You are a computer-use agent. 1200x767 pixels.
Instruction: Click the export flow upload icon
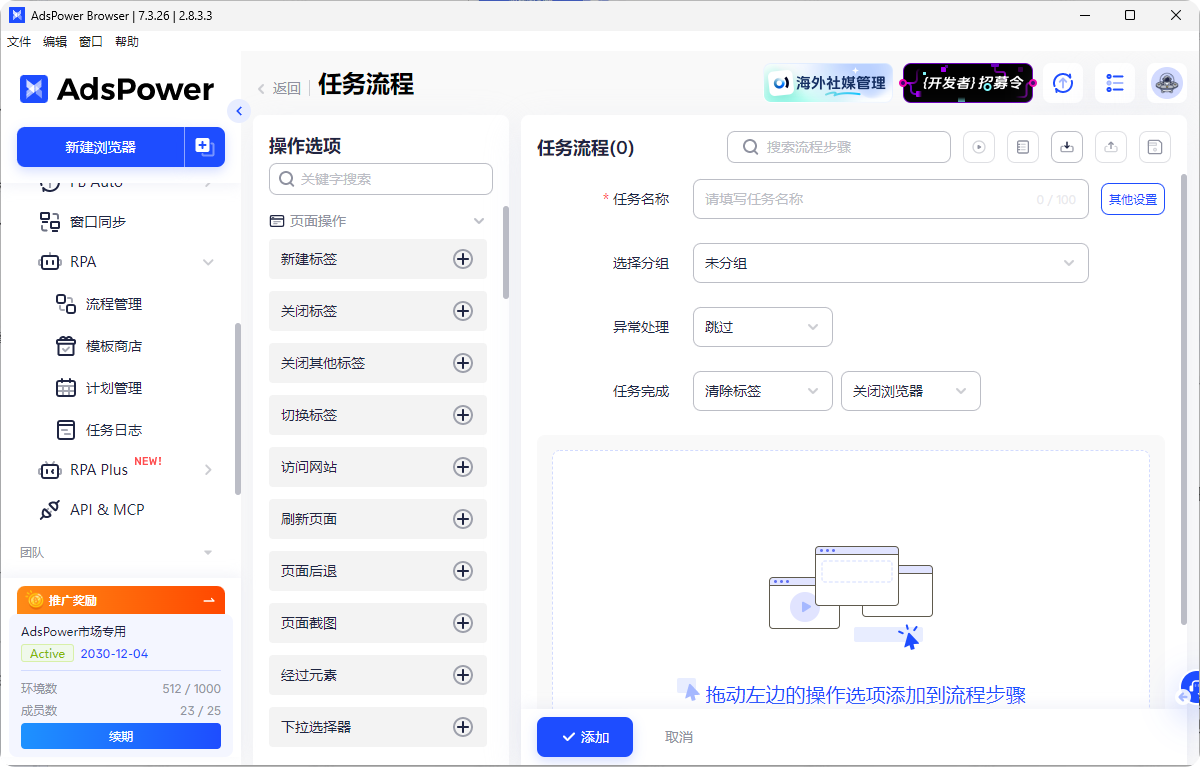pos(1110,147)
